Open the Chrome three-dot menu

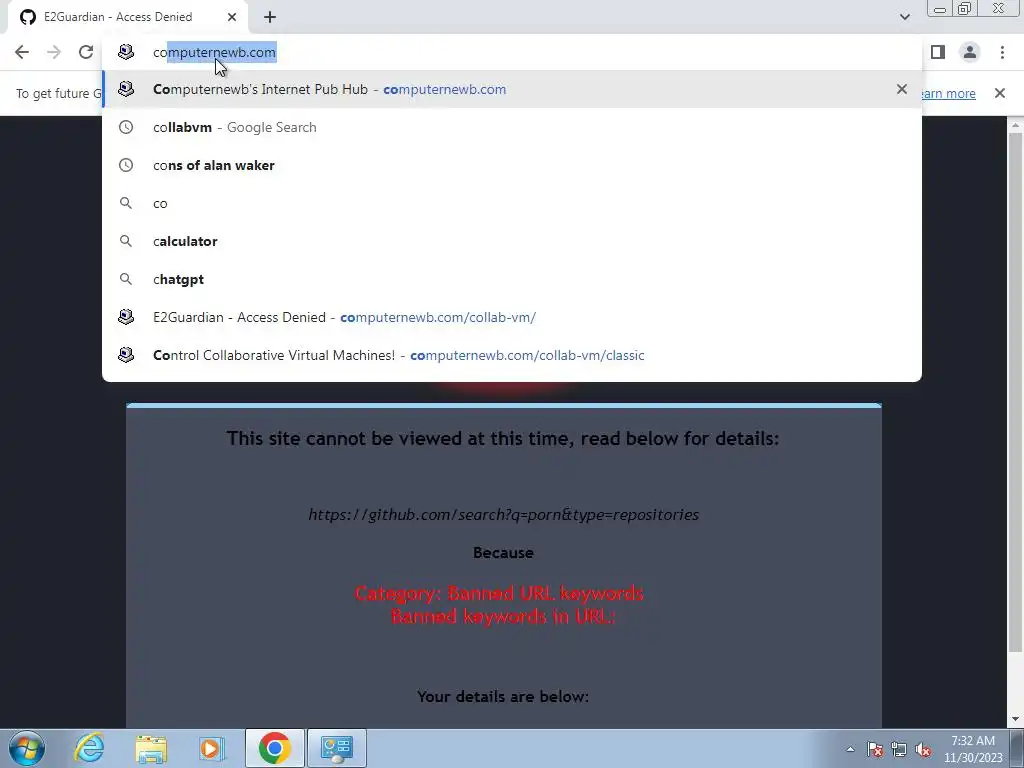(x=1002, y=52)
